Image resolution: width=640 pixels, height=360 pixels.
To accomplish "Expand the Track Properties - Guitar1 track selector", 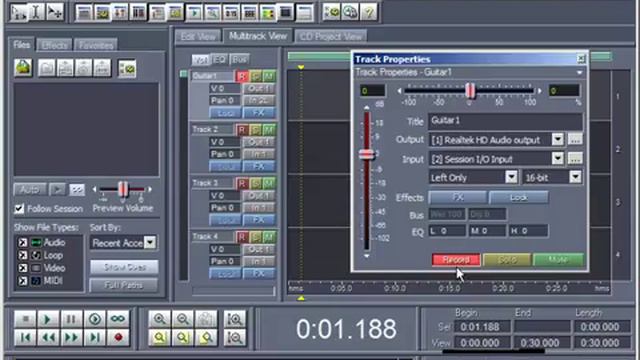I will (579, 73).
